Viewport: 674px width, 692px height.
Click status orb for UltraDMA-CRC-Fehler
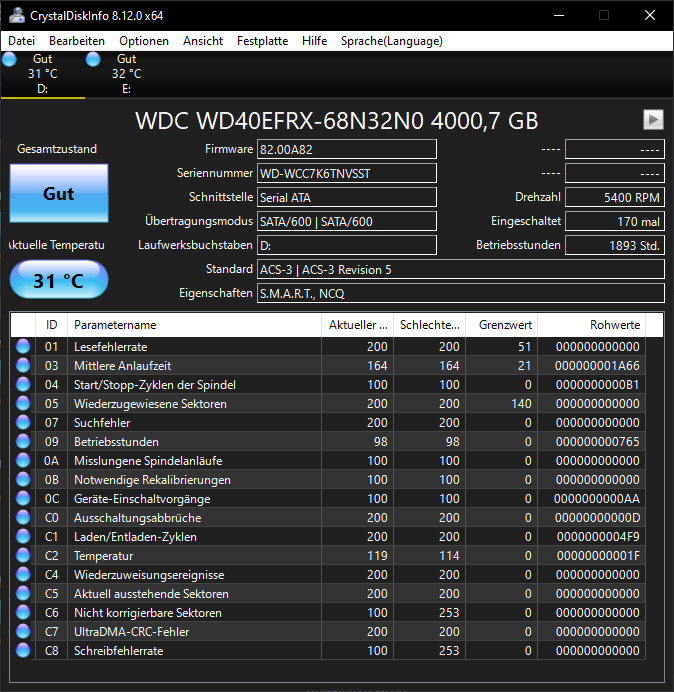(23, 631)
